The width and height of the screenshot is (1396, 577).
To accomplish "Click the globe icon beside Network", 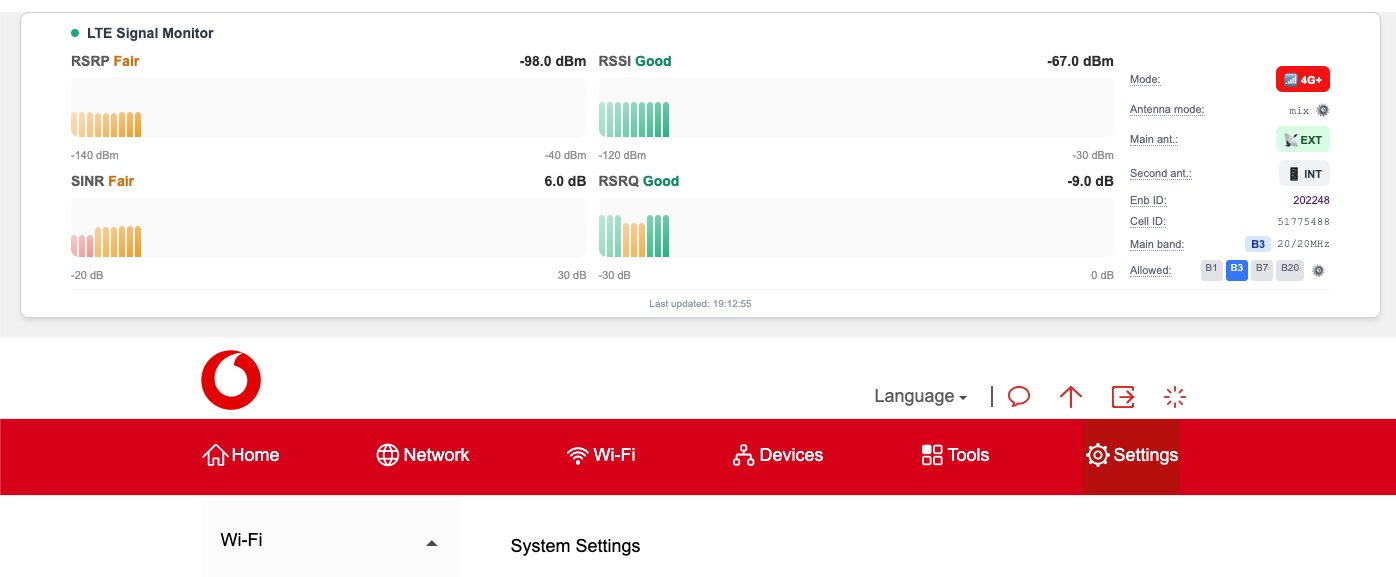I will point(388,455).
